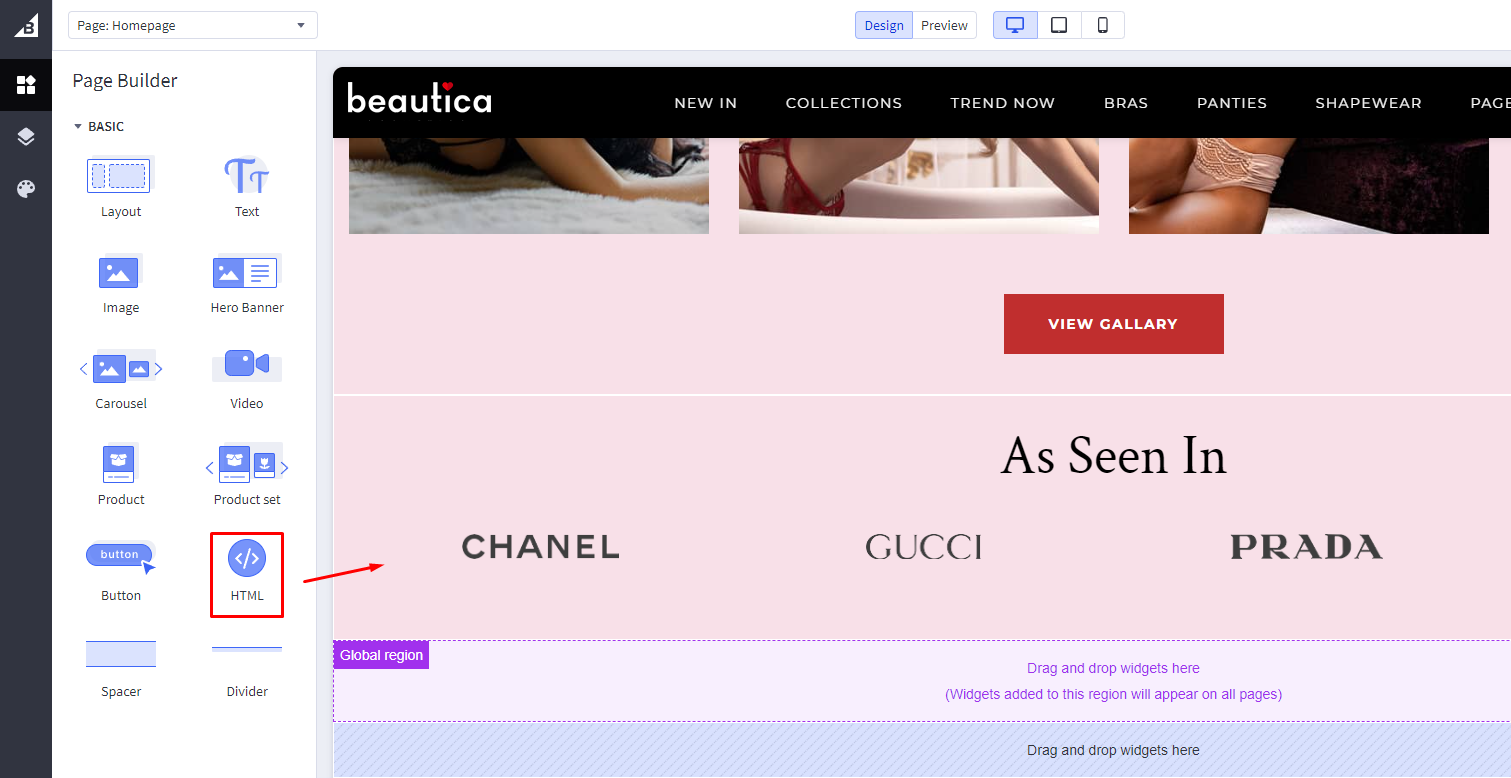
Task: Switch to Preview tab
Action: click(x=944, y=25)
